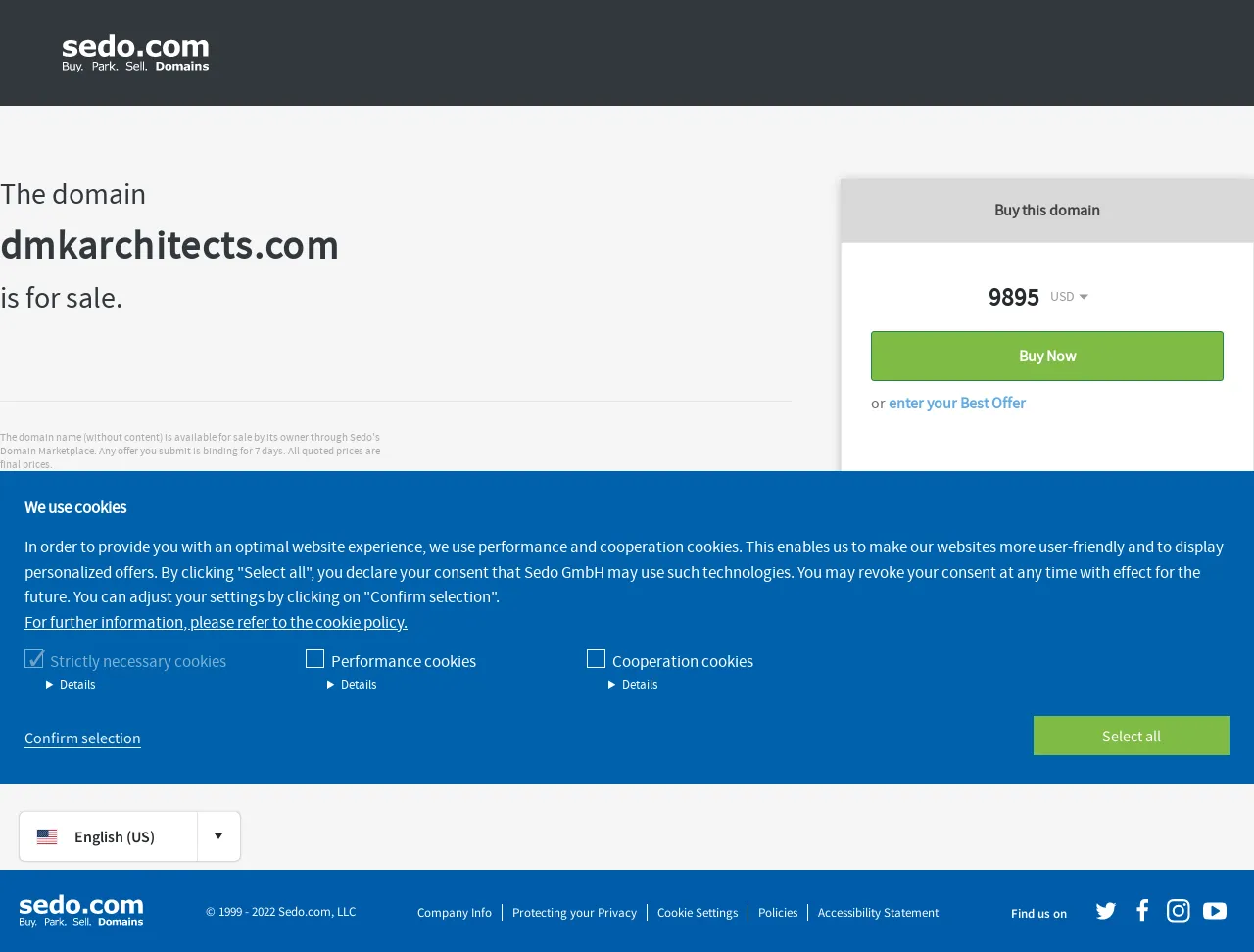Open Sedo's Facebook page
The height and width of the screenshot is (952, 1254).
click(1142, 911)
